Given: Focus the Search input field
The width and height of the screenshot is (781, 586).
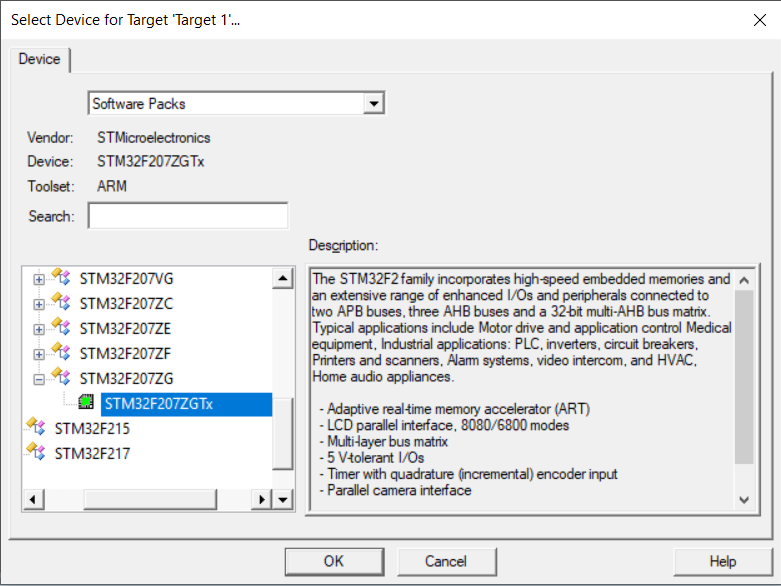Looking at the screenshot, I should (188, 216).
